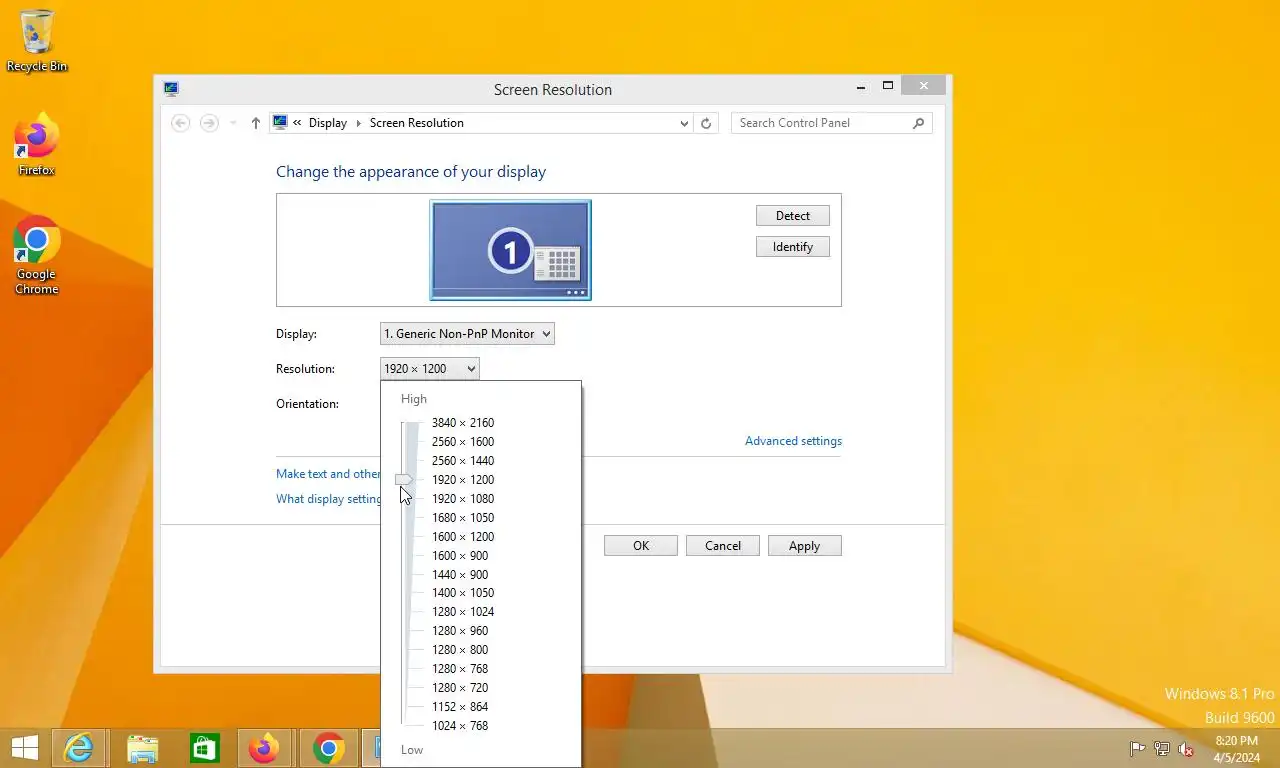Open Advanced settings link
1280x768 pixels.
[793, 441]
